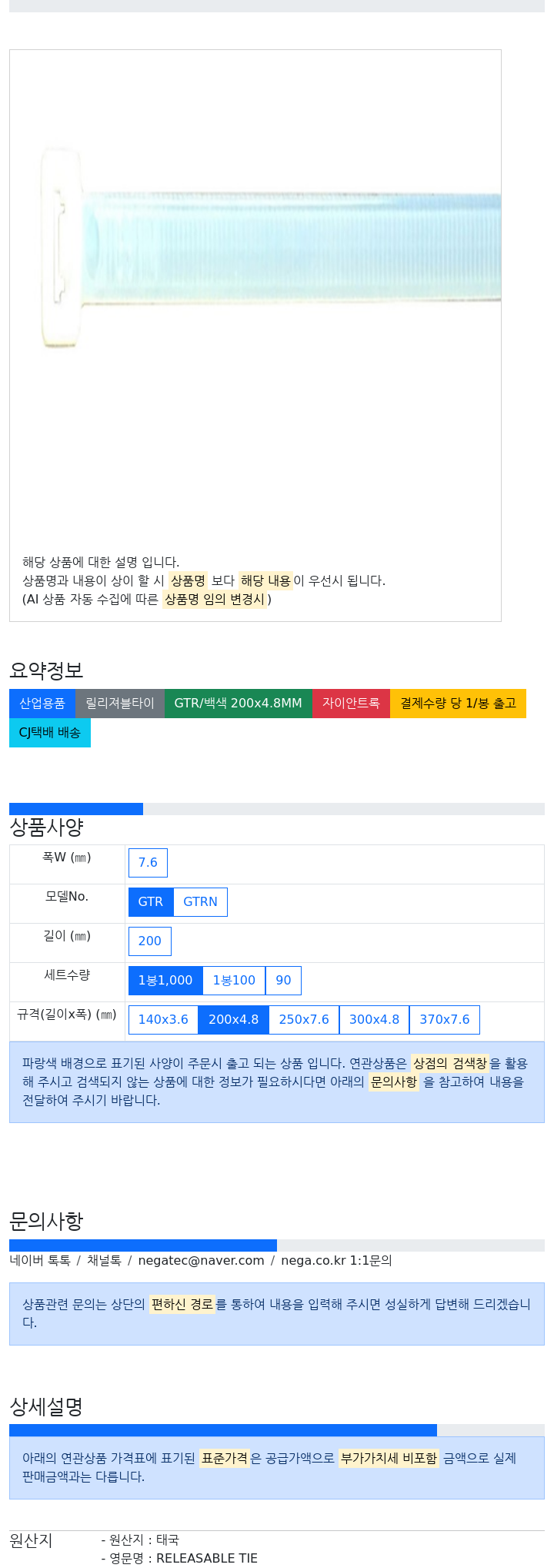This screenshot has height=1568, width=554.
Task: Click the CJ택배 배송 tag
Action: [50, 733]
